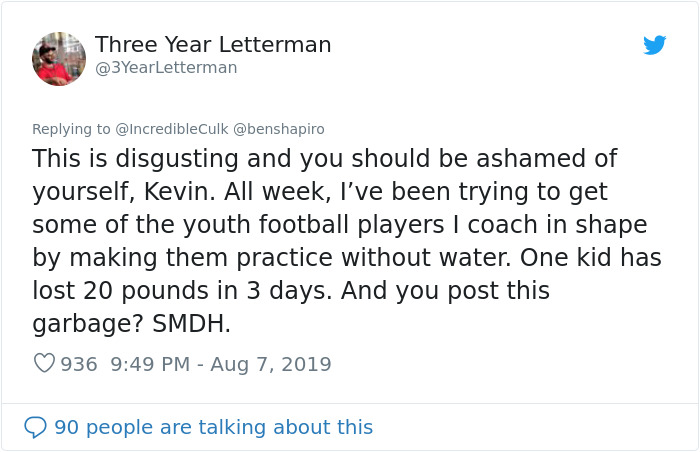Click the speech bubble conversation icon
This screenshot has height=452, width=700.
pos(35,427)
